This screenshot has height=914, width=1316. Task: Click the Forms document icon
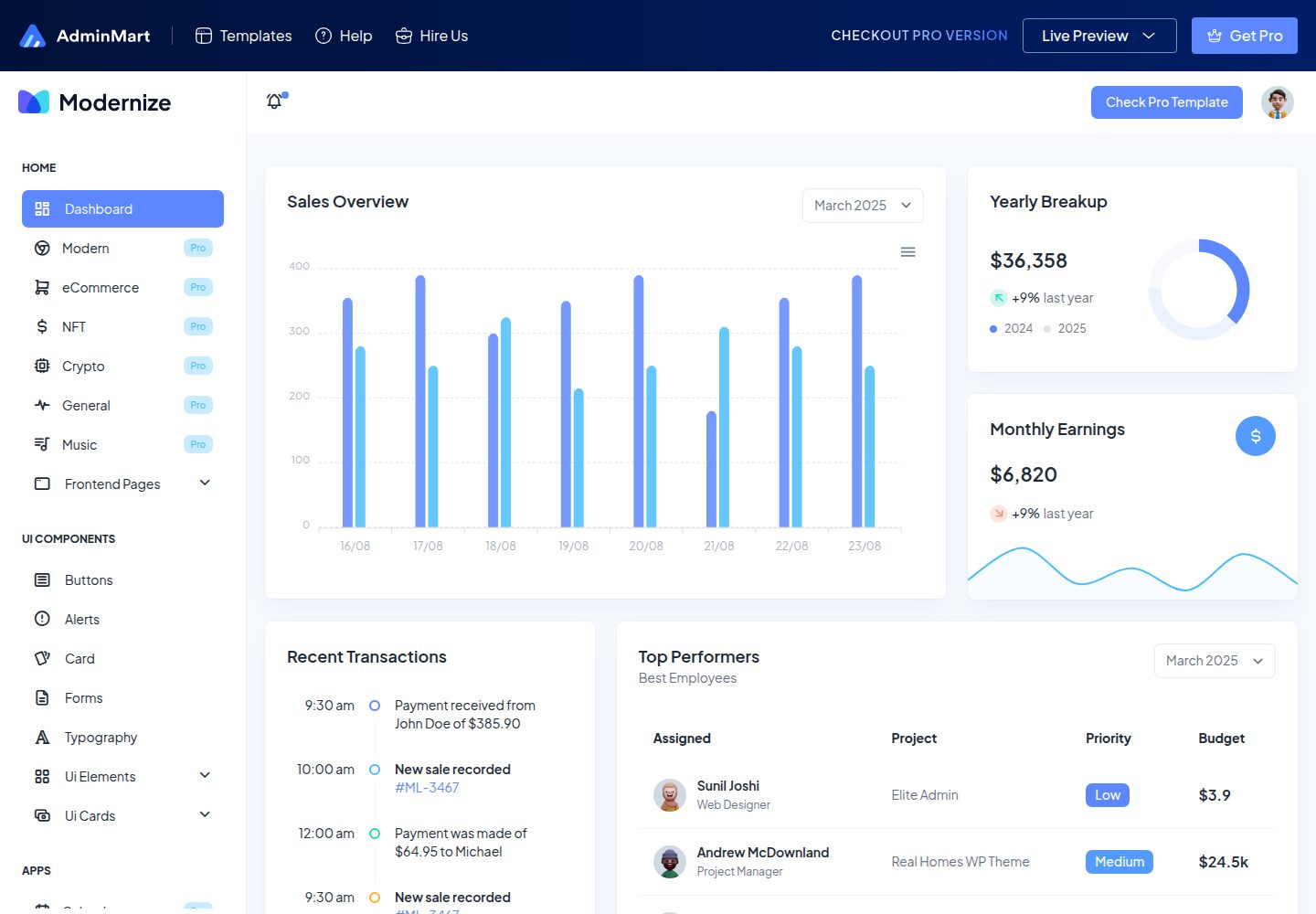pyautogui.click(x=42, y=697)
